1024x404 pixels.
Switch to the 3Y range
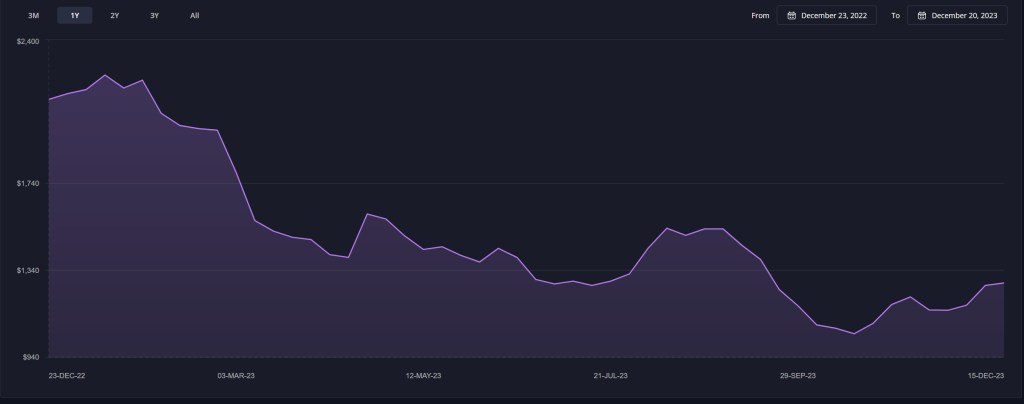pos(154,16)
